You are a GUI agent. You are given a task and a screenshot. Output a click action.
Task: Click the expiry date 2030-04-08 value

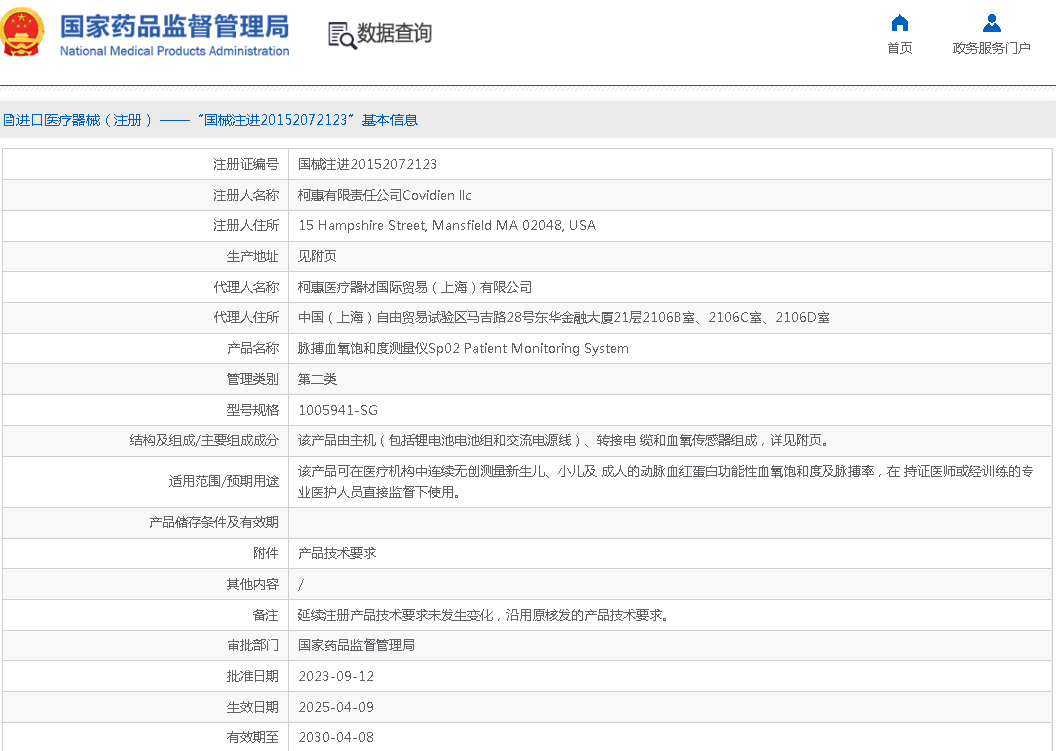click(x=336, y=737)
